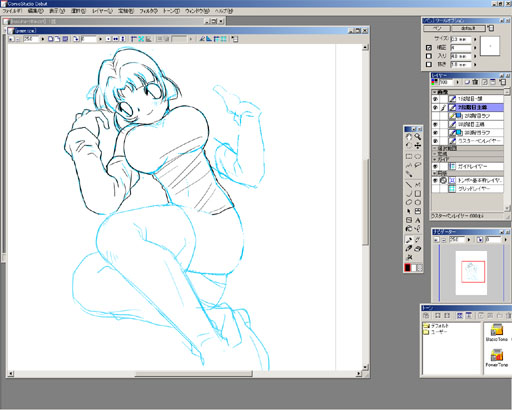The height and width of the screenshot is (410, 512).
Task: Hide the ラスターペンレイヤー layer eye
Action: tap(435, 141)
